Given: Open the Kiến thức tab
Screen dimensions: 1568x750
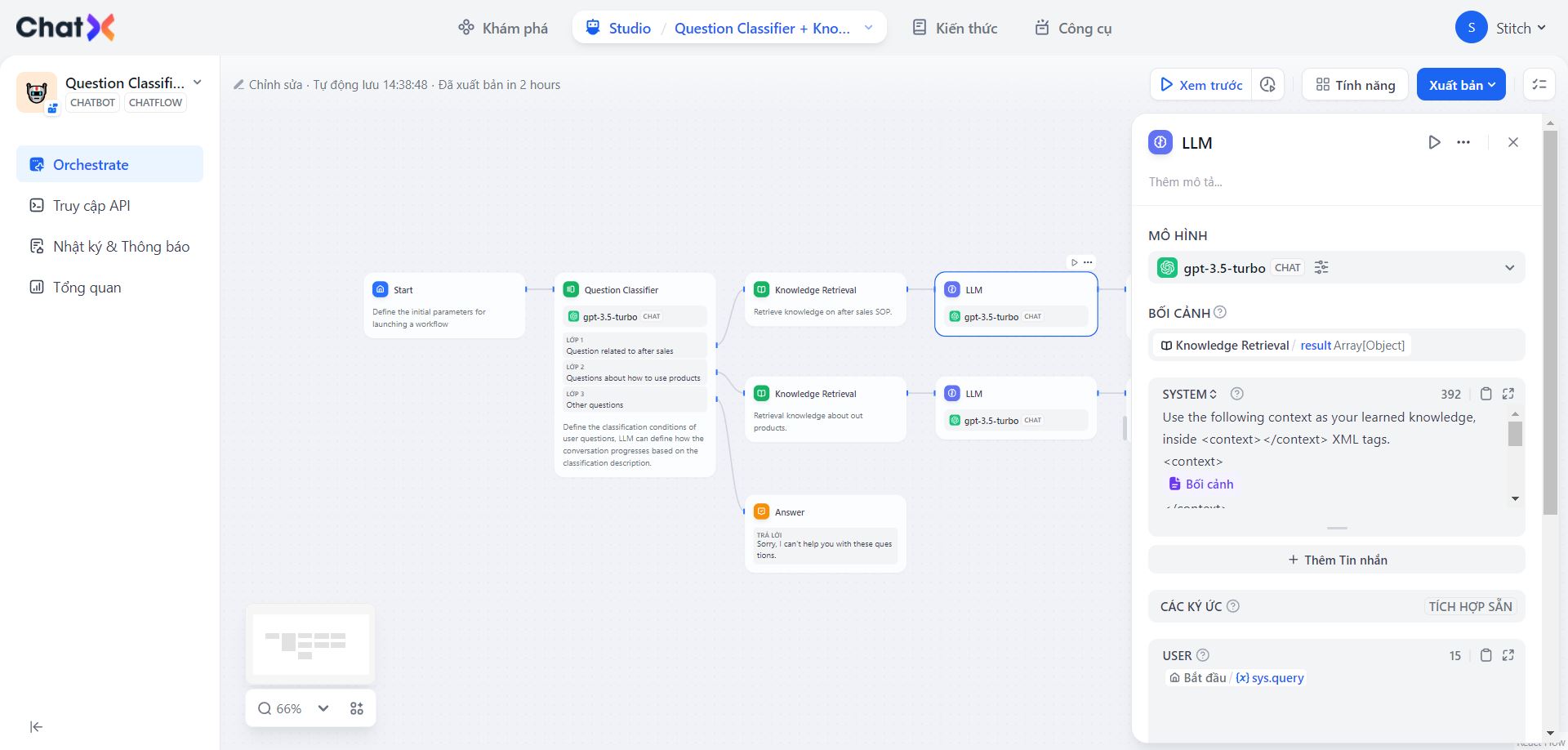Looking at the screenshot, I should tap(955, 28).
